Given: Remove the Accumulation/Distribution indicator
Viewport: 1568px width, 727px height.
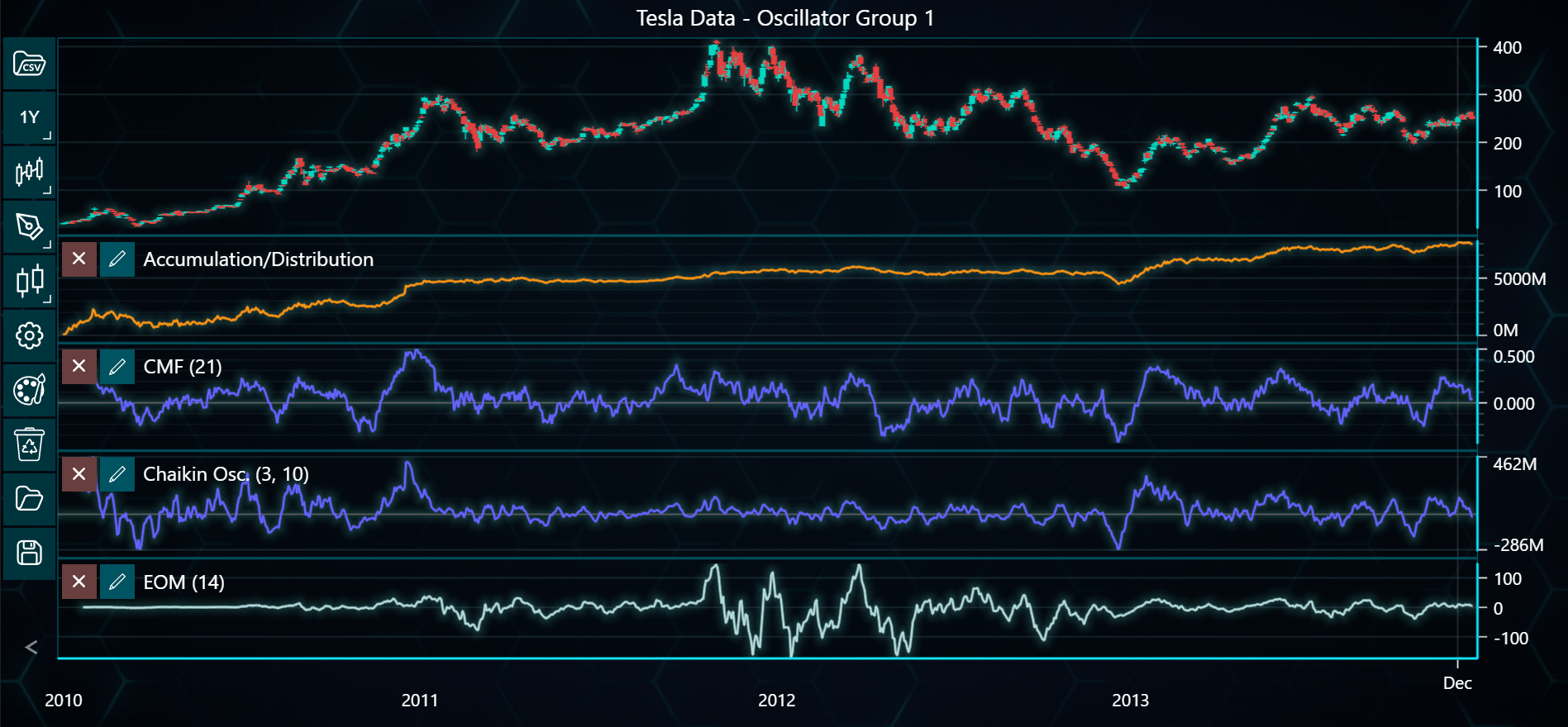Looking at the screenshot, I should point(79,259).
